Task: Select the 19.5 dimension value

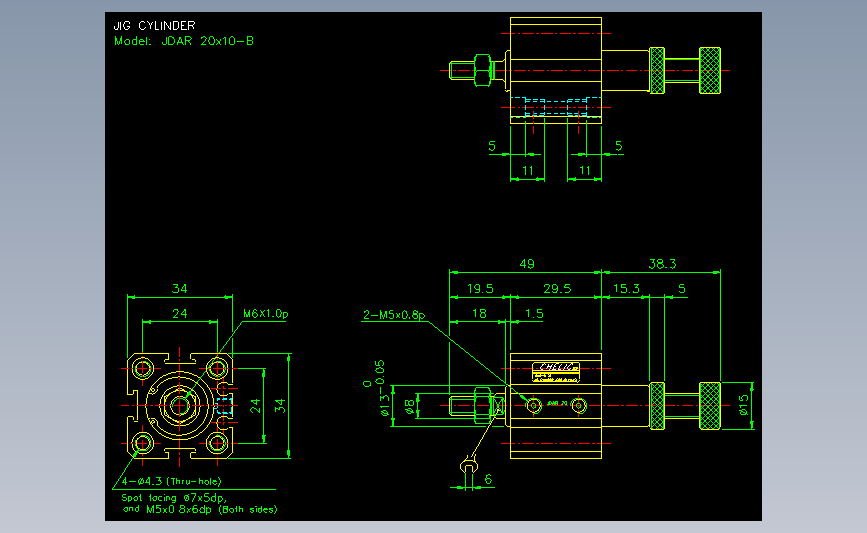Action: pos(480,289)
